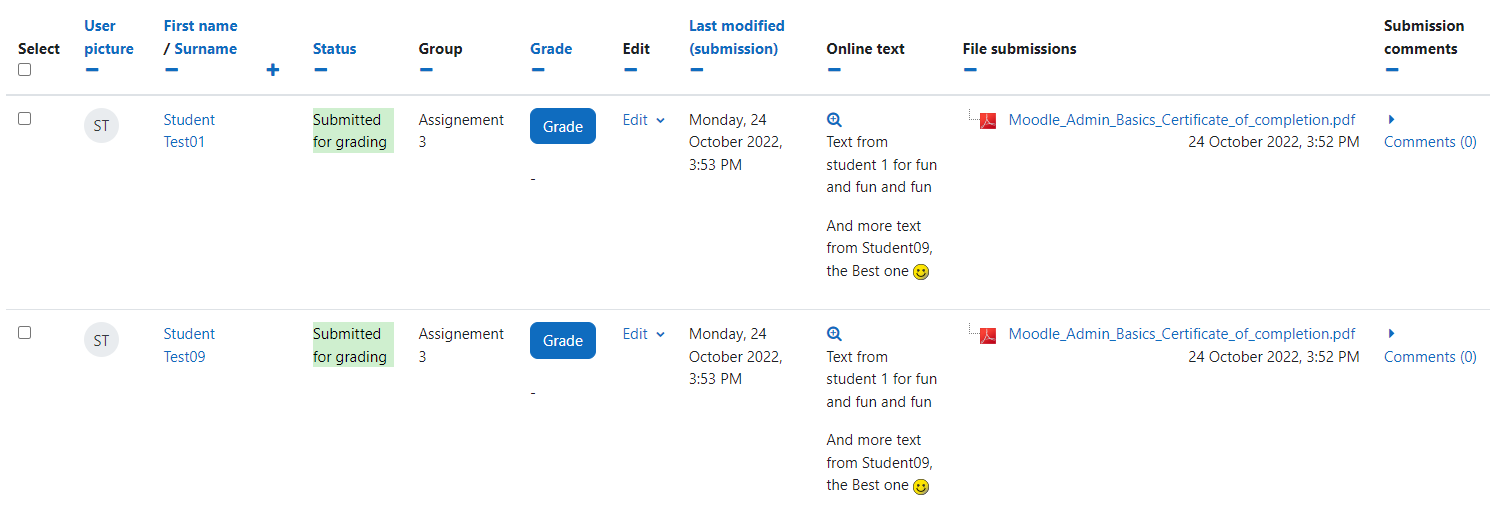This screenshot has width=1490, height=506.
Task: Expand Comments (0) for Student Test01
Action: click(1430, 142)
